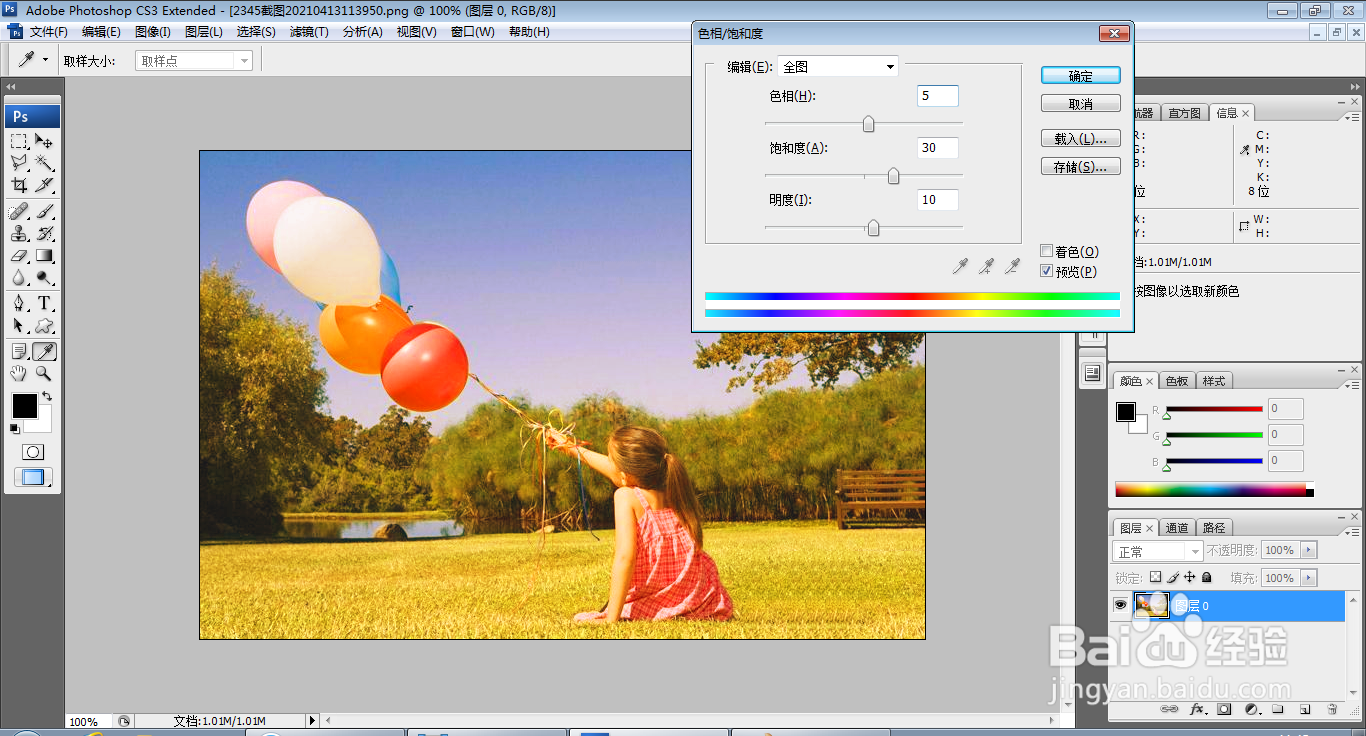Open the fill slider arrow

[x=1309, y=578]
